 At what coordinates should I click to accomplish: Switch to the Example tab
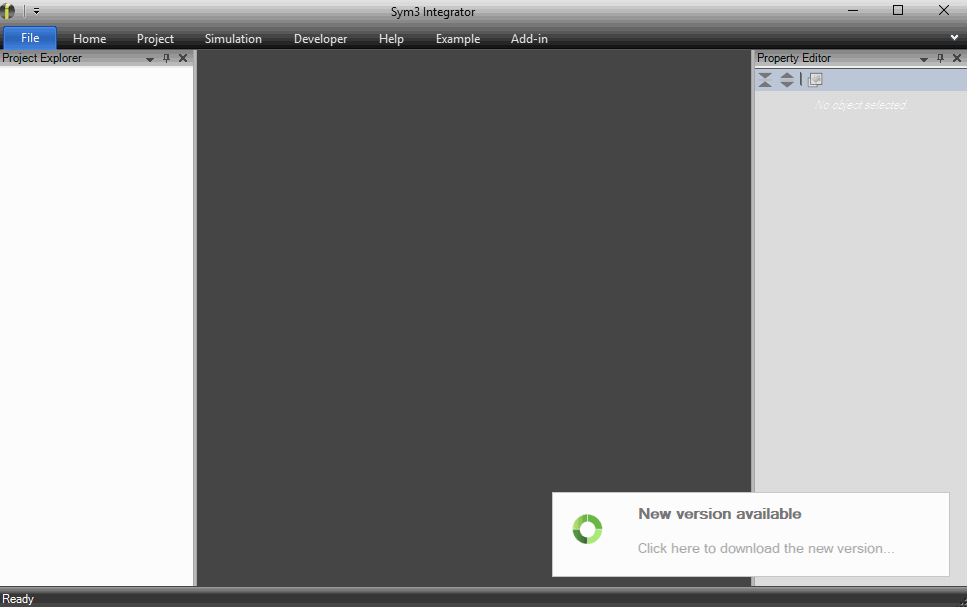458,39
